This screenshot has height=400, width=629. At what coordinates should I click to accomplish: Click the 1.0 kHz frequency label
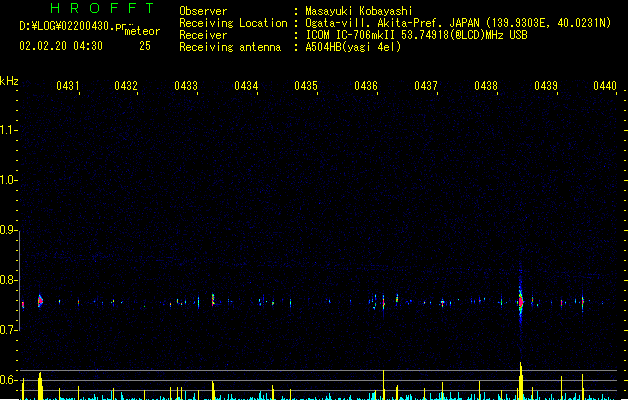[x=8, y=180]
